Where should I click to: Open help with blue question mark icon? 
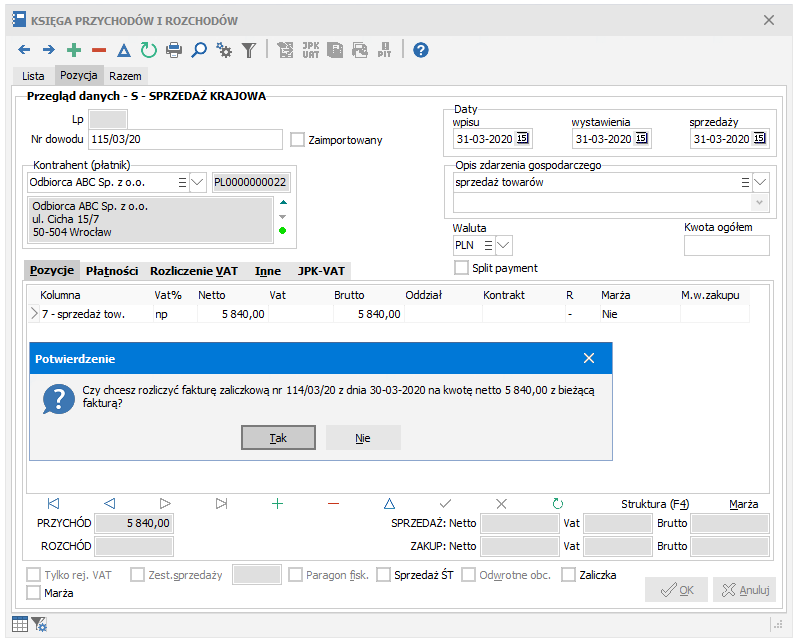pyautogui.click(x=421, y=50)
